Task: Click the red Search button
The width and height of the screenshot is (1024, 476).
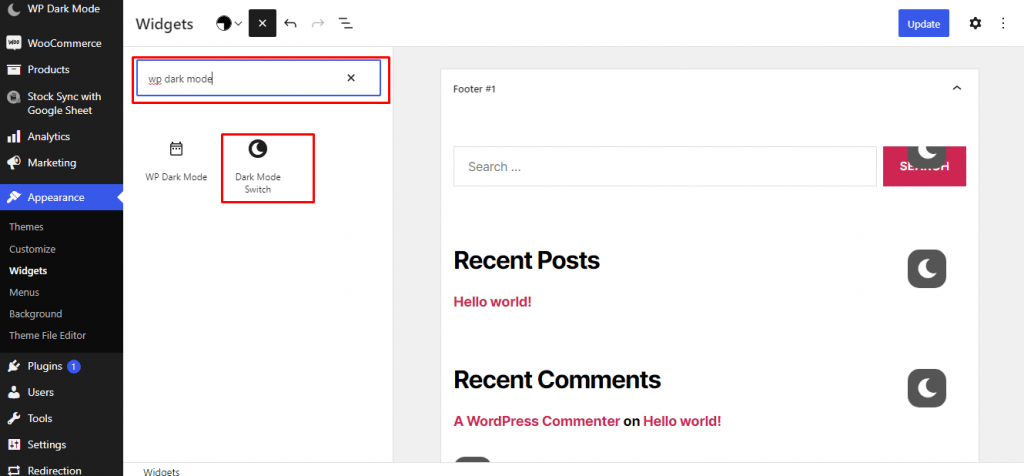Action: [924, 167]
